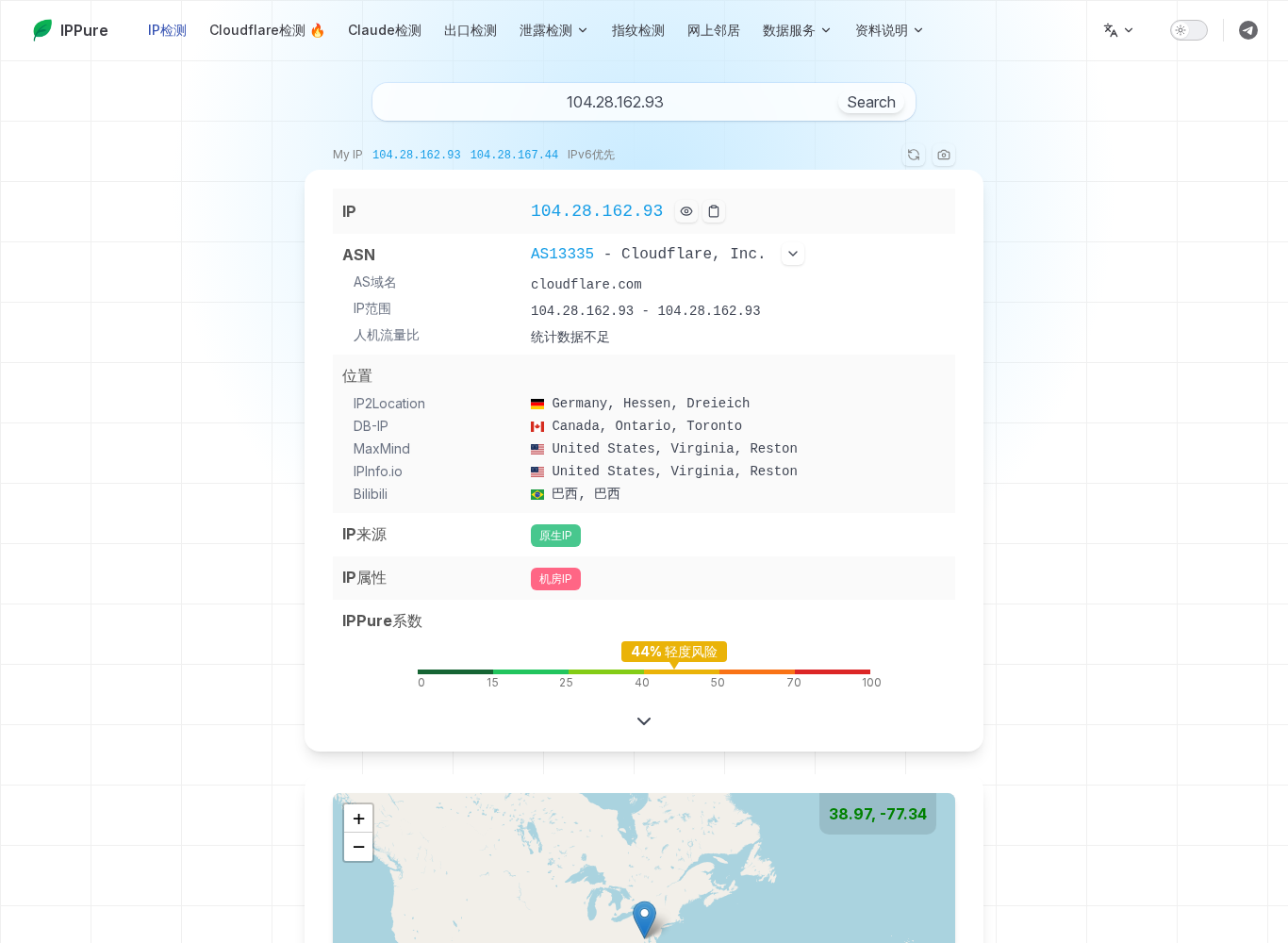Click the 原生IP green tag

coord(555,536)
